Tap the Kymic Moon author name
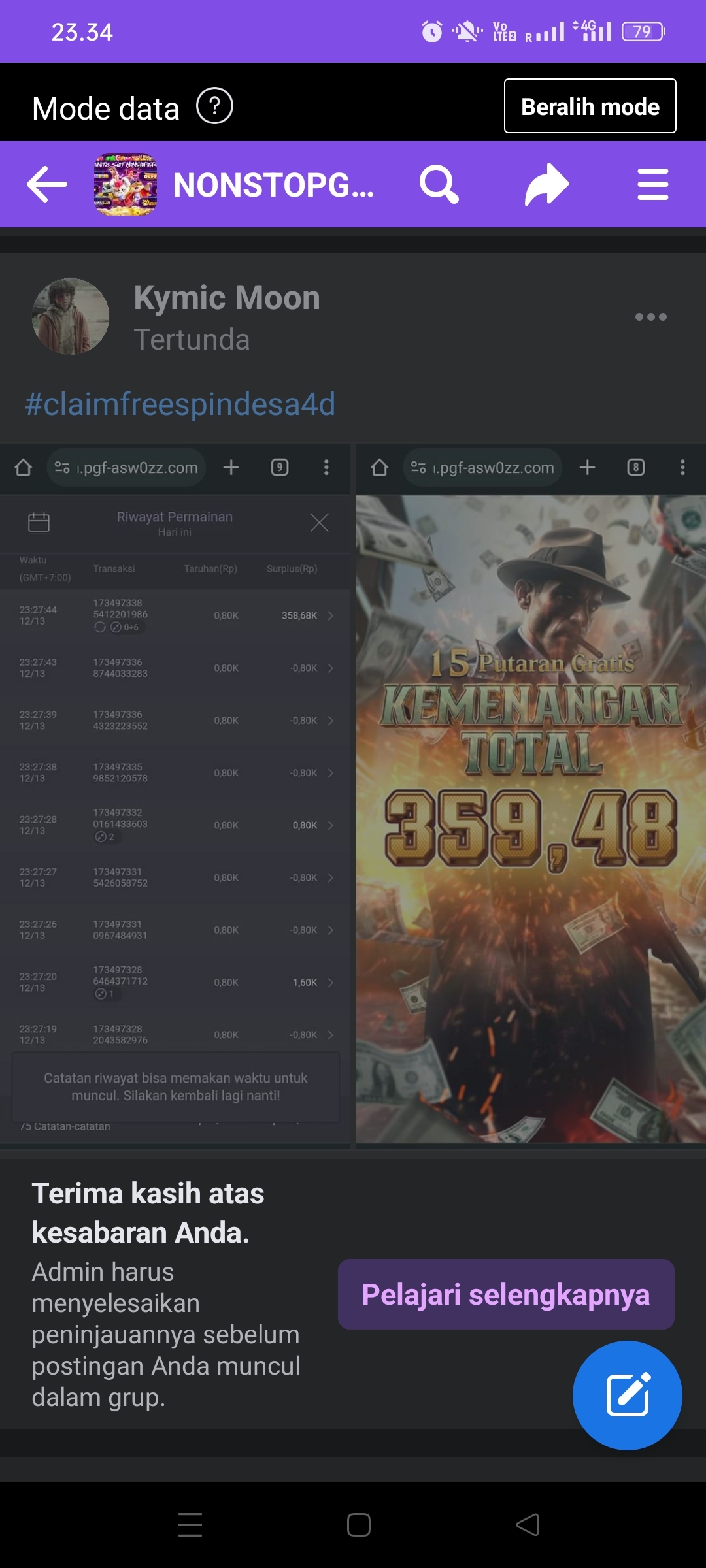Image resolution: width=706 pixels, height=1568 pixels. pos(227,298)
